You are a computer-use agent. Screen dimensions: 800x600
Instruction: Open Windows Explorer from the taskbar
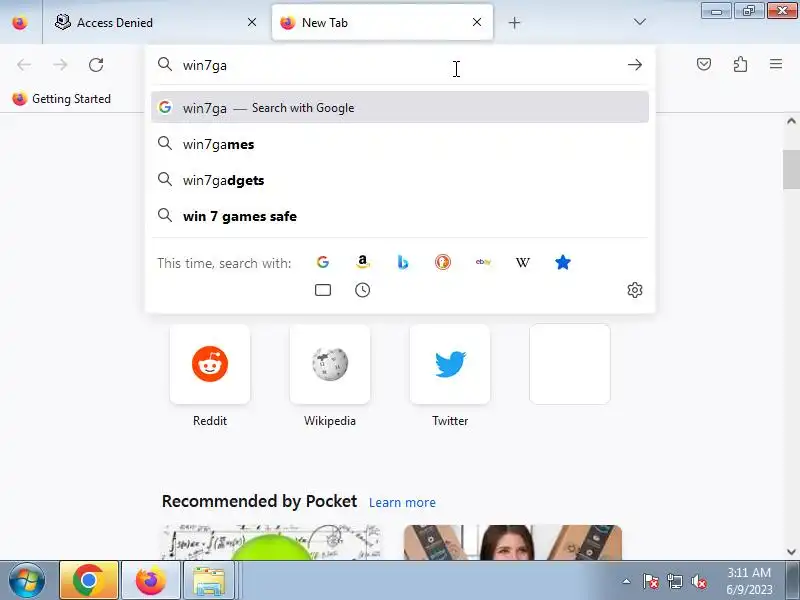point(209,580)
